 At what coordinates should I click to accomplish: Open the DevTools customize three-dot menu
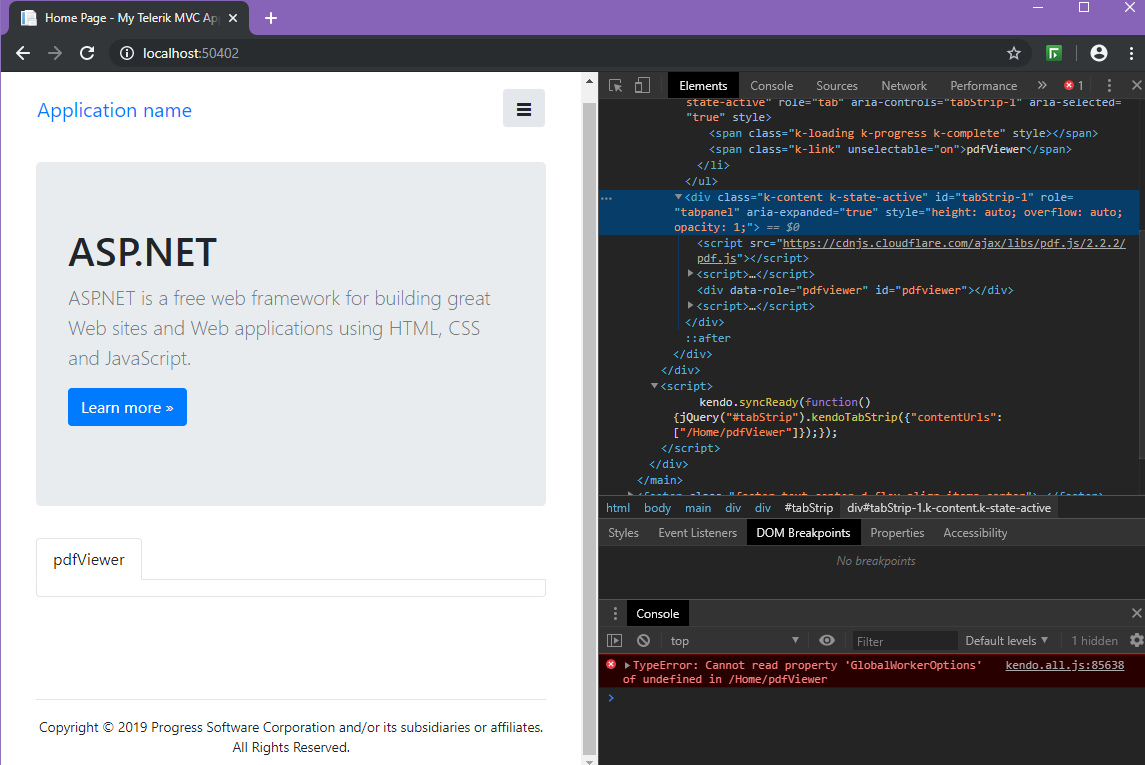coord(1108,85)
